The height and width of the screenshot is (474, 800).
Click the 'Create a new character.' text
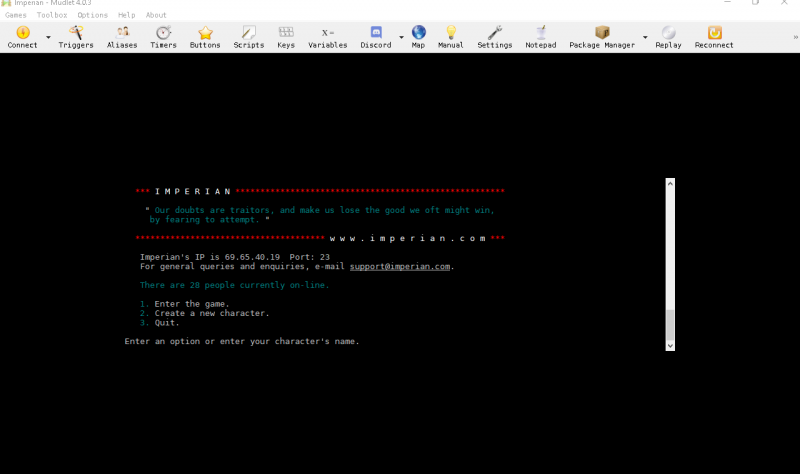click(212, 313)
